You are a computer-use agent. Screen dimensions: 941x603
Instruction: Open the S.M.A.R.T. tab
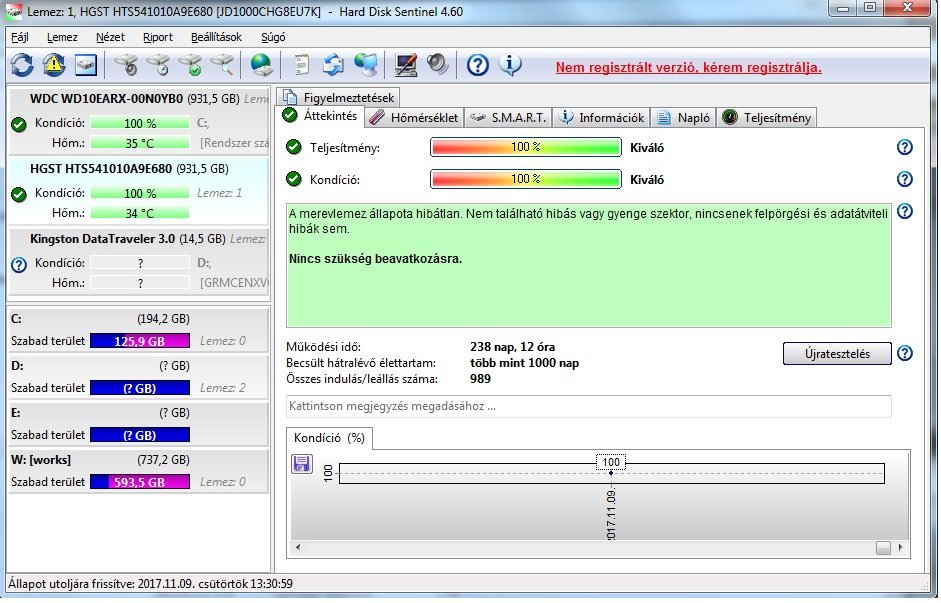click(508, 118)
